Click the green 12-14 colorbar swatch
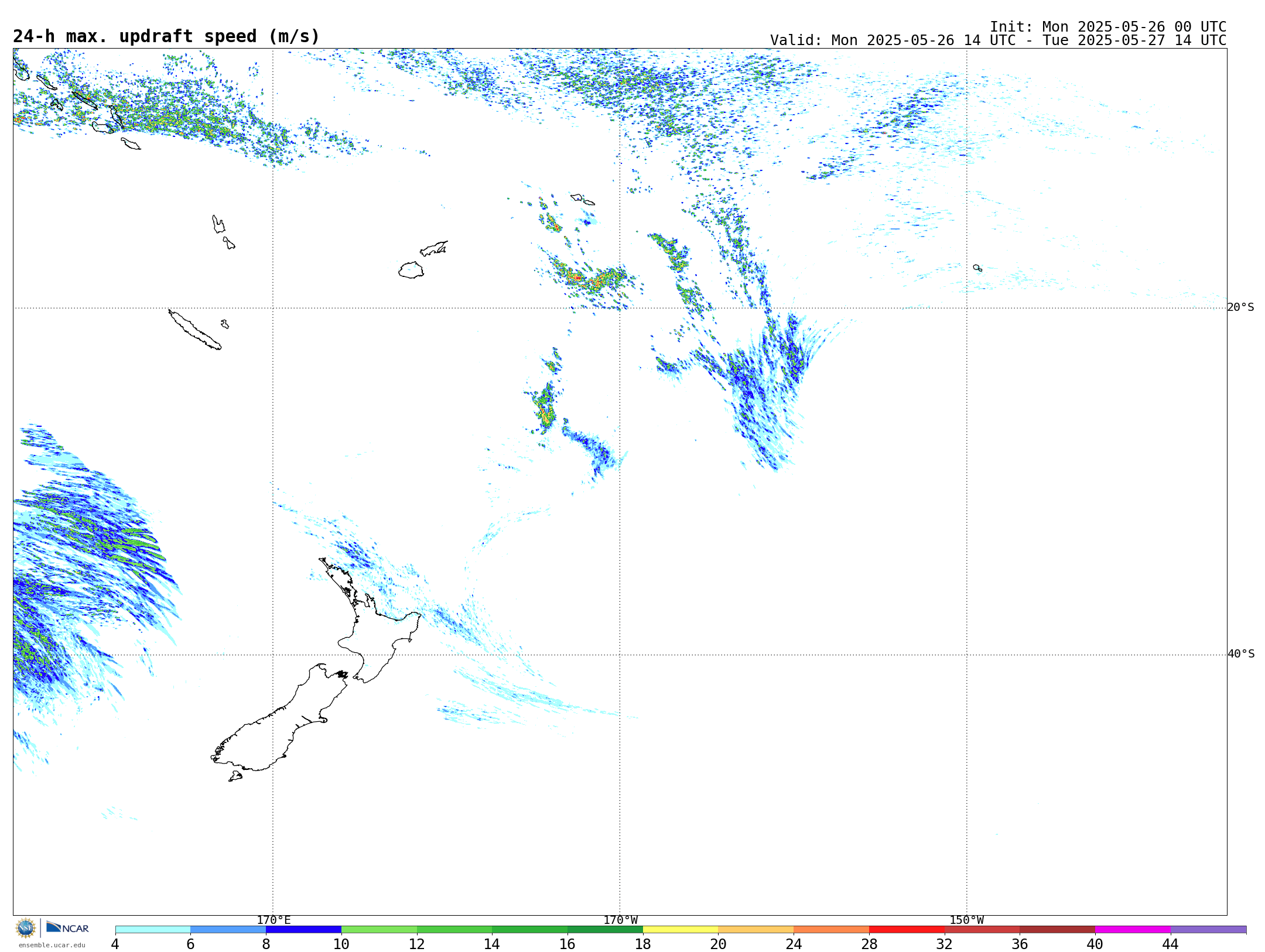The width and height of the screenshot is (1265, 952). (x=454, y=930)
